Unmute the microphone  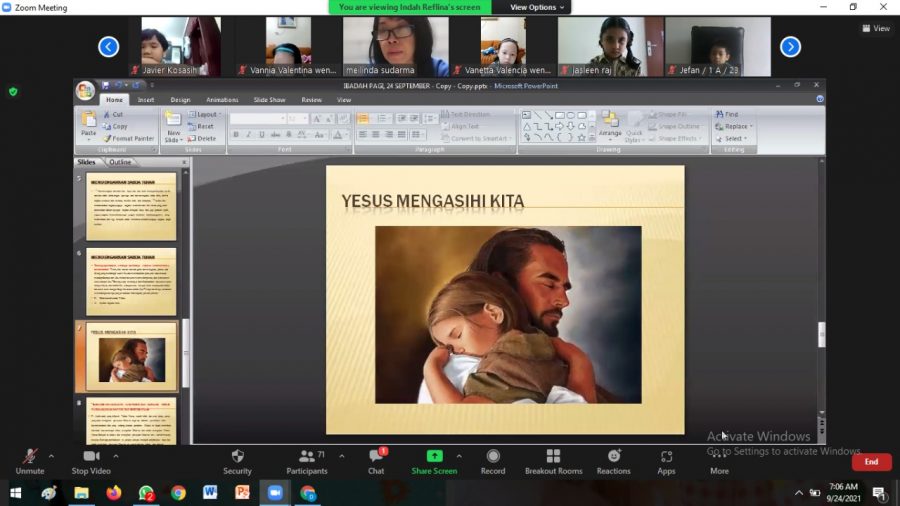[30, 457]
